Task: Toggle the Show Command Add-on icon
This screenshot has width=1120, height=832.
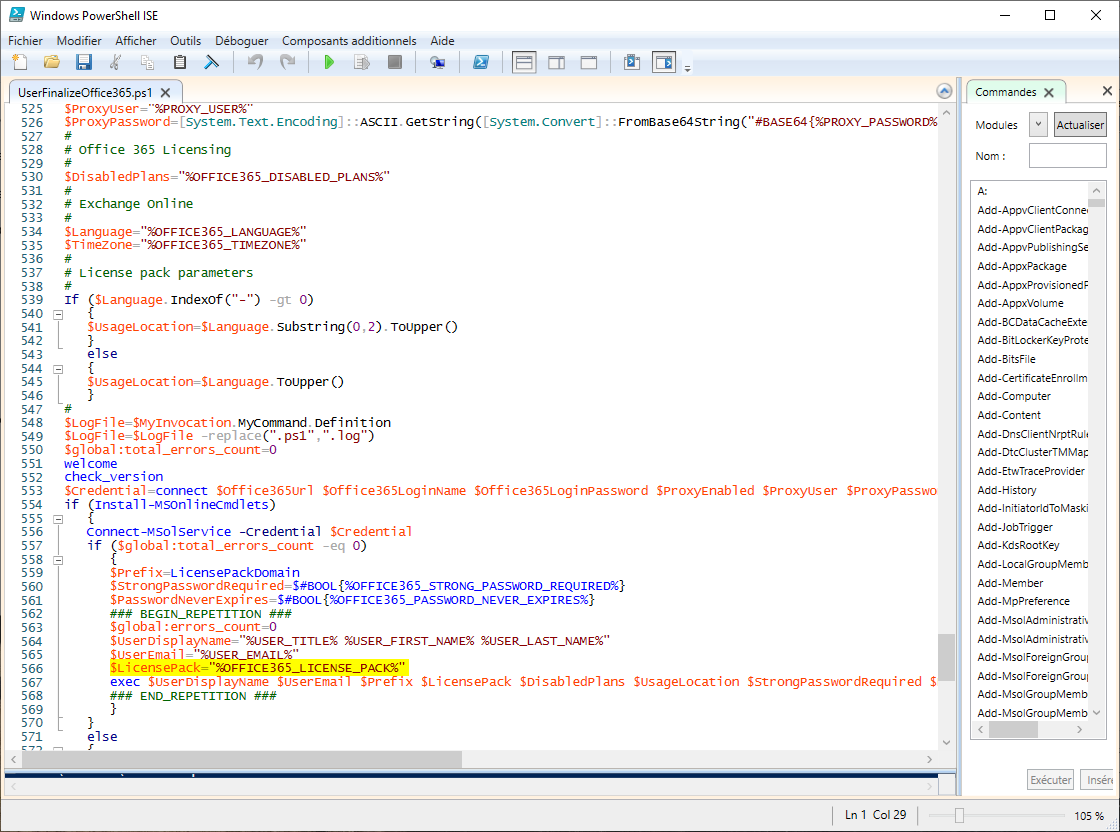Action: [x=664, y=62]
